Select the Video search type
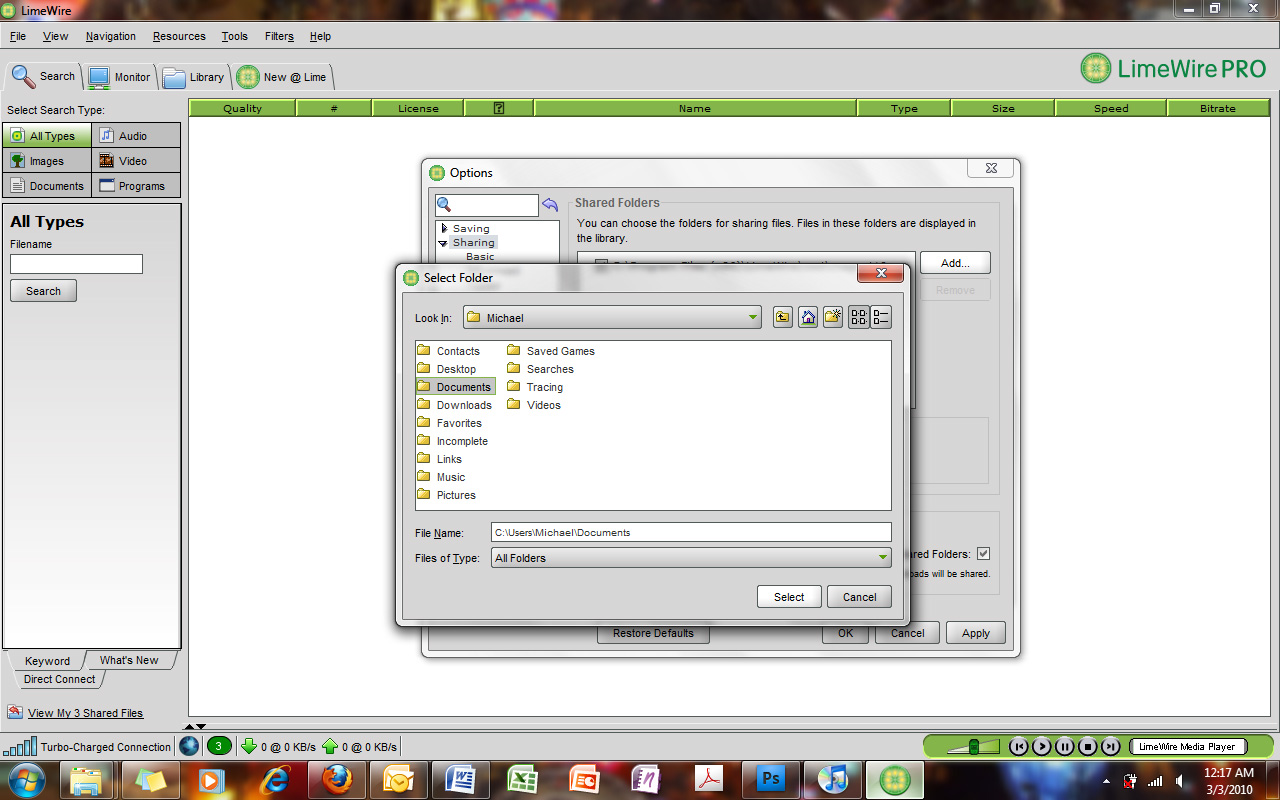The image size is (1280, 800). (136, 161)
